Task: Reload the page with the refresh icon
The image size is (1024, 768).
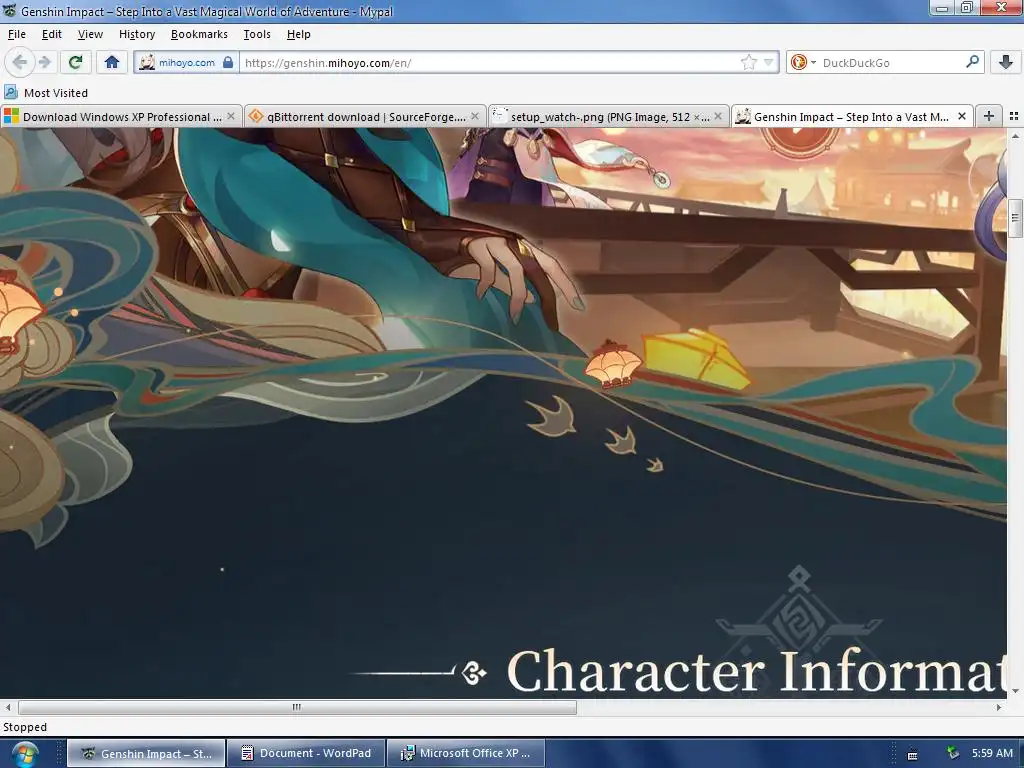Action: (76, 62)
